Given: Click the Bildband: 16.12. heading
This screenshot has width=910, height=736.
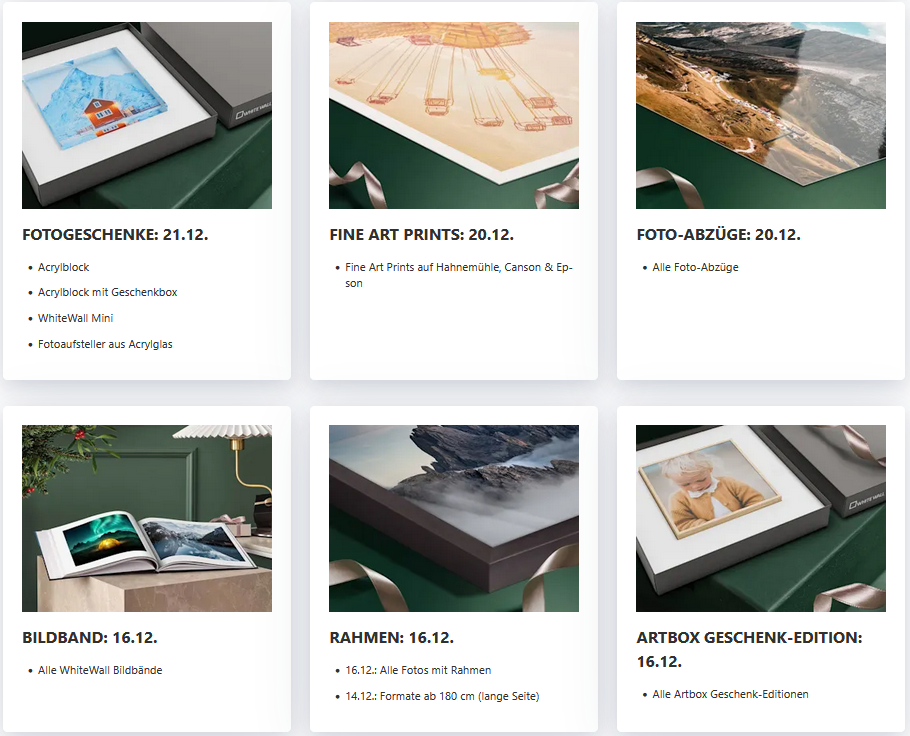Looking at the screenshot, I should 90,637.
